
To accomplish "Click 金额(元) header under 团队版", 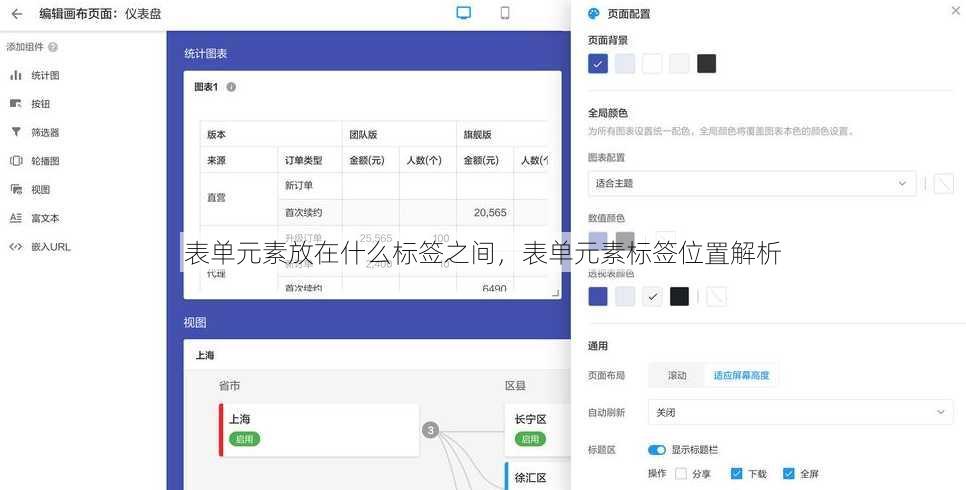I will pos(370,160).
